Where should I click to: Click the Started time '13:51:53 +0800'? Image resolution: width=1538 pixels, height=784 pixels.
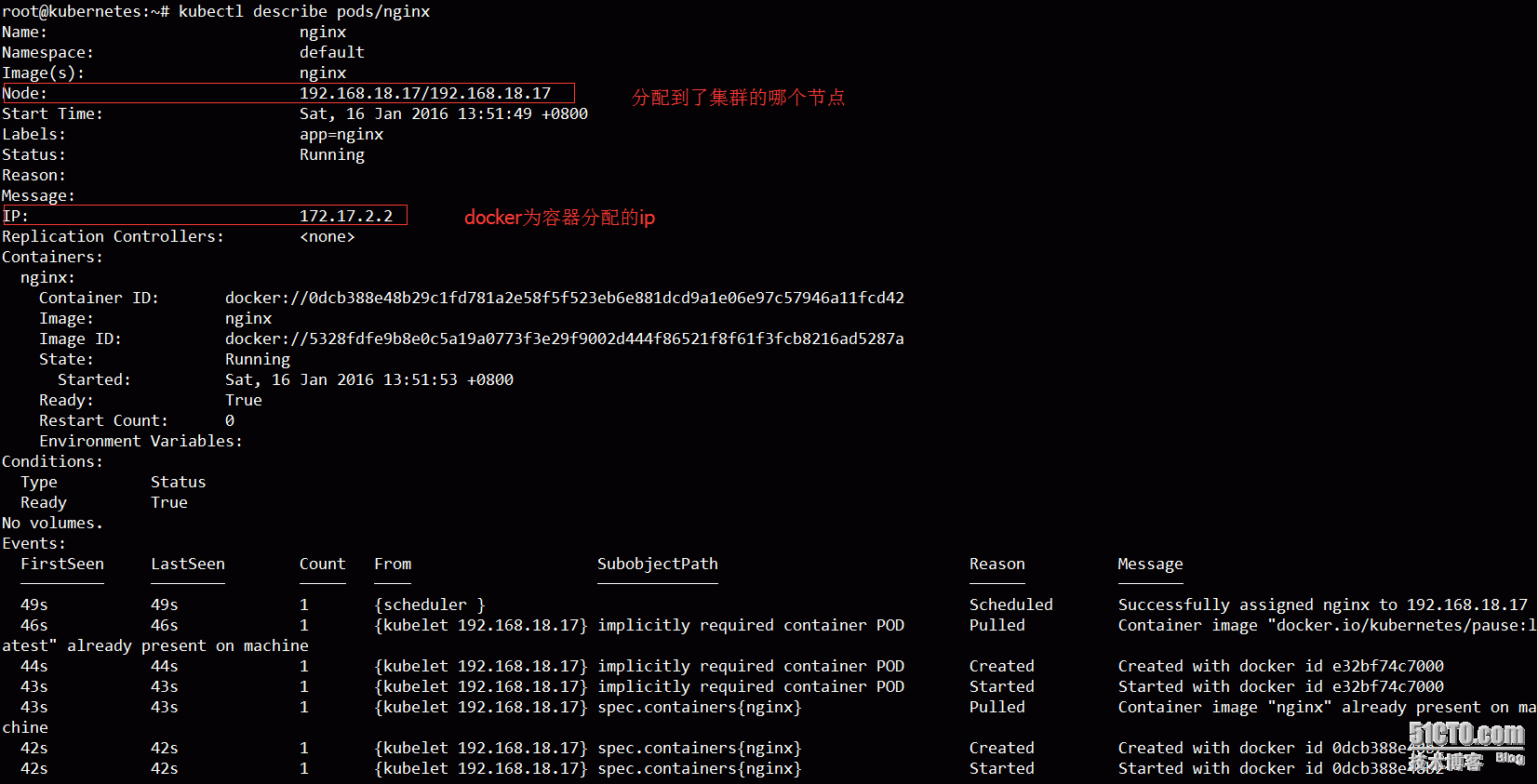coord(448,380)
